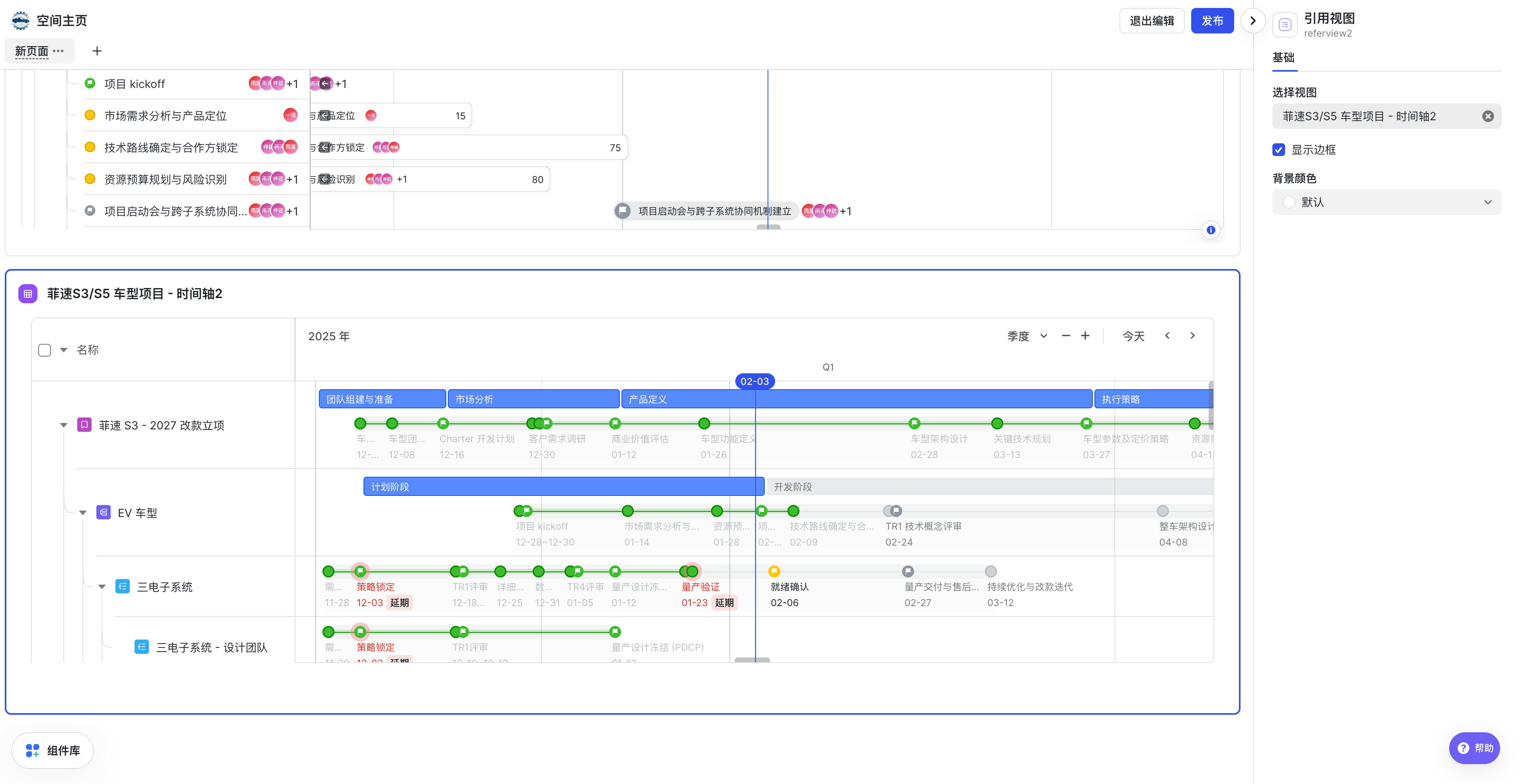Click the 三电子系统 blue list icon
The height and width of the screenshot is (784, 1520).
[123, 586]
